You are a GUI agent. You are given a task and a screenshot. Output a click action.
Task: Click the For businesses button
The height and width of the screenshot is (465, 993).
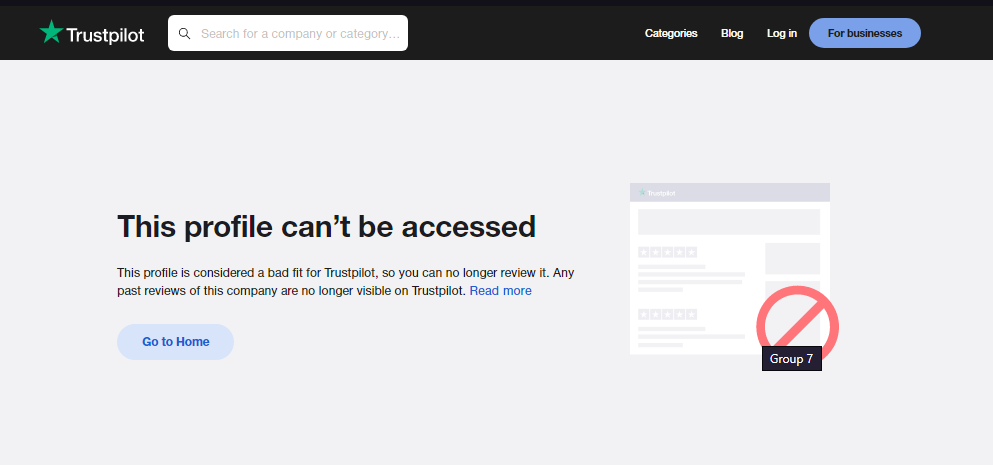(x=864, y=33)
